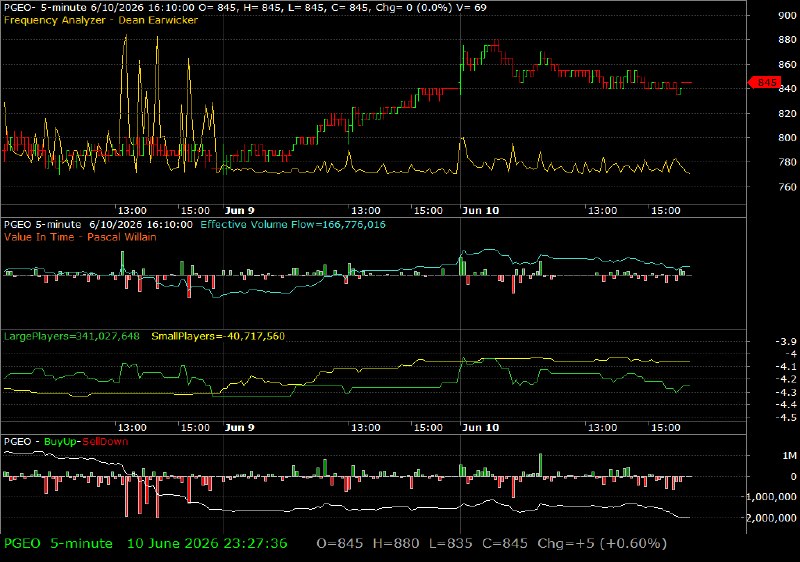The image size is (800, 562).
Task: Click the -4.1 value on the players axis
Action: (786, 366)
